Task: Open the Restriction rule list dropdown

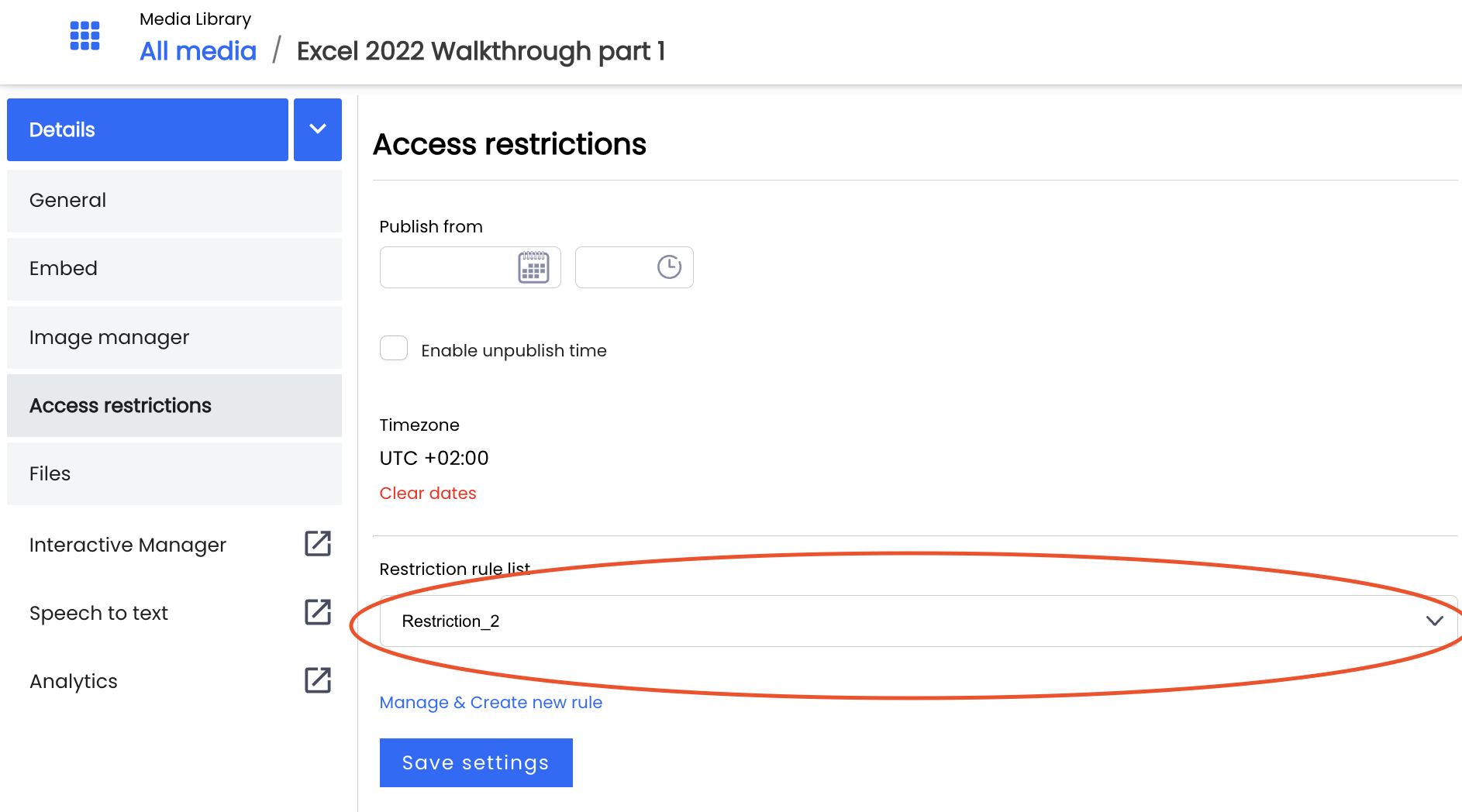Action: (919, 621)
